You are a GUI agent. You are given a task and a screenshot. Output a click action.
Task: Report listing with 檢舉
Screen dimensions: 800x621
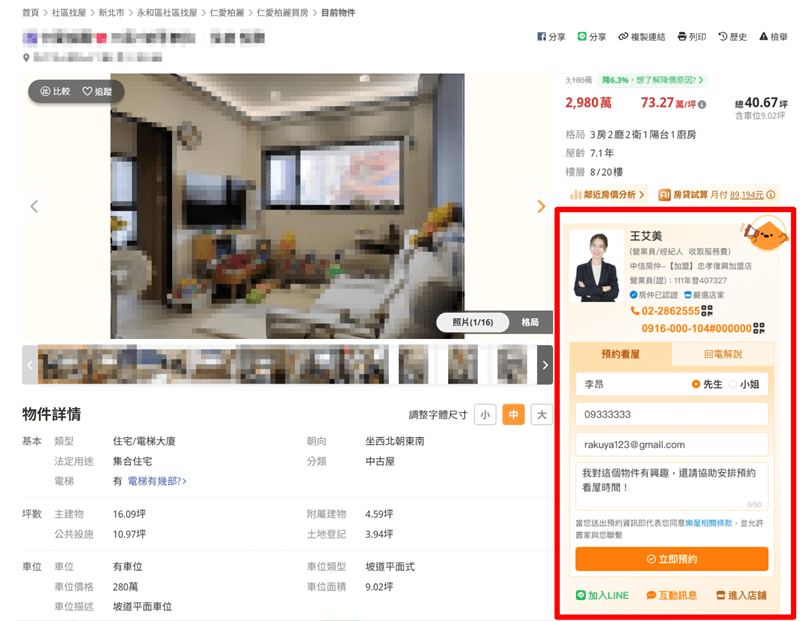(773, 37)
